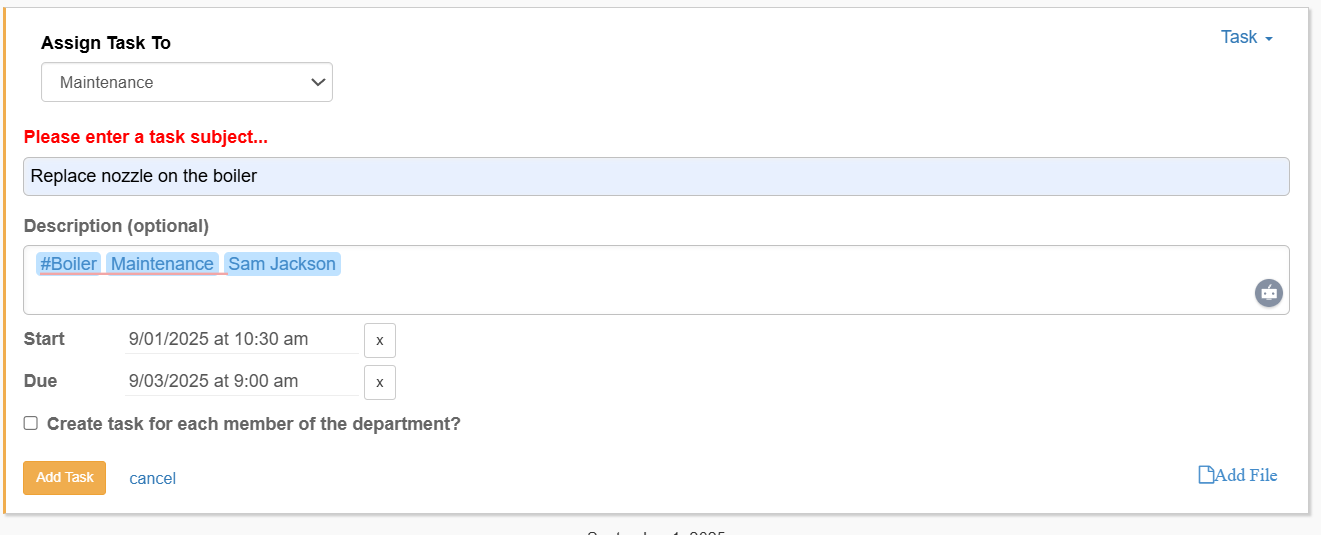Open the Assign Task To dropdown

click(x=187, y=82)
